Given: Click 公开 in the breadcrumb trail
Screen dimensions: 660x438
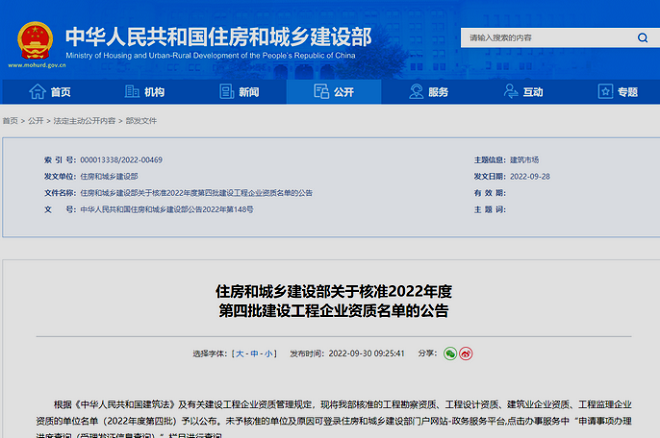Looking at the screenshot, I should [x=36, y=120].
